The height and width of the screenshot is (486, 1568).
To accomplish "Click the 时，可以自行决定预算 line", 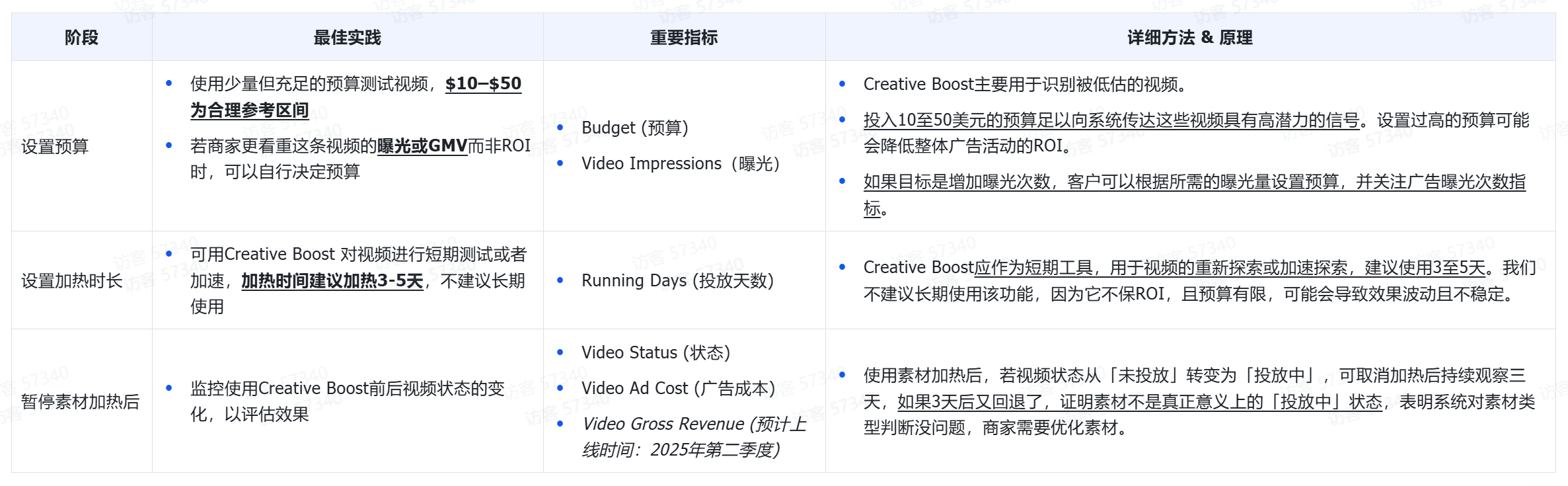I will 275,172.
